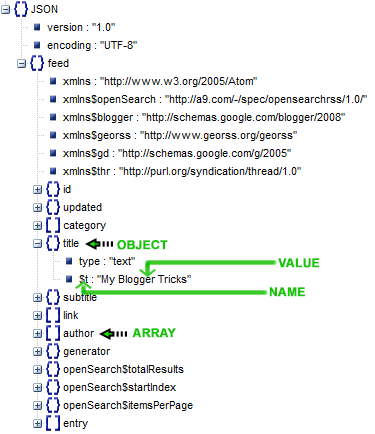
Task: Select the version : "1.0" row
Action: [81, 27]
